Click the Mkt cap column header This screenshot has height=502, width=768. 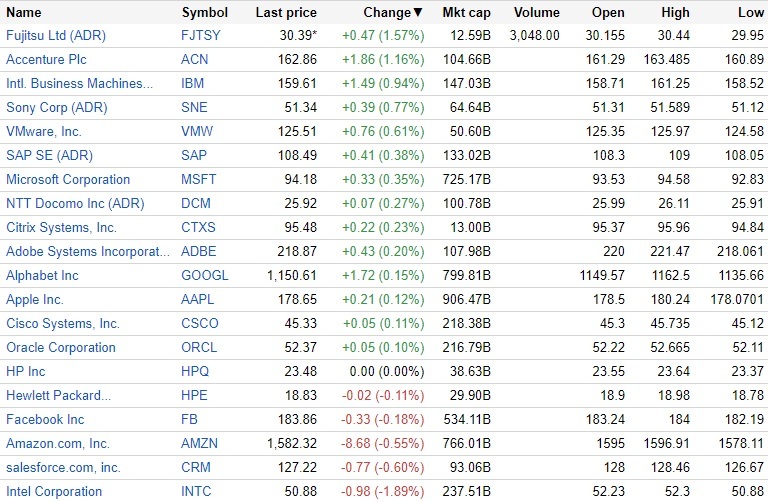tap(465, 12)
